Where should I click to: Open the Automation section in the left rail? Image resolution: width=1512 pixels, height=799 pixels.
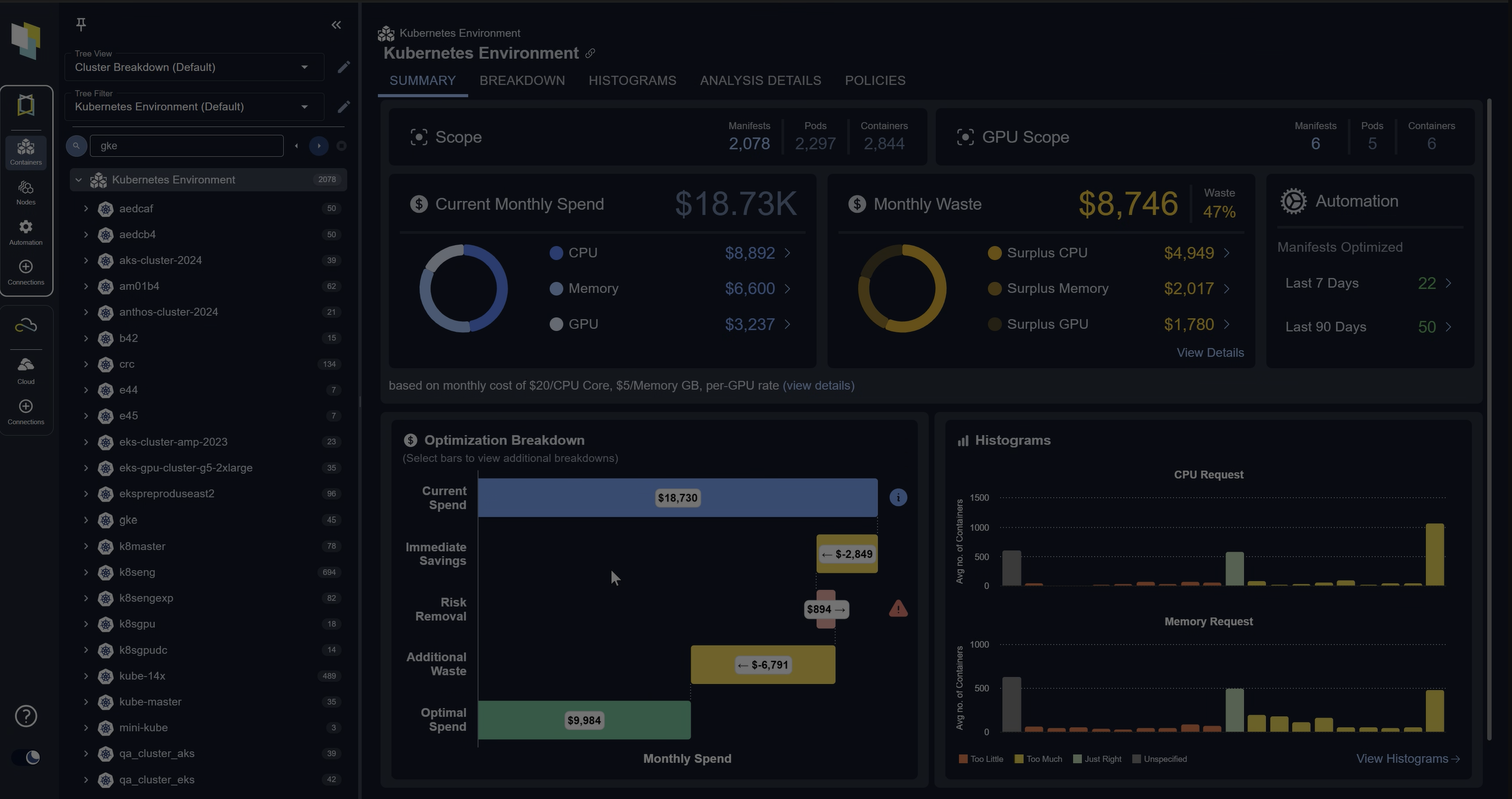click(26, 232)
